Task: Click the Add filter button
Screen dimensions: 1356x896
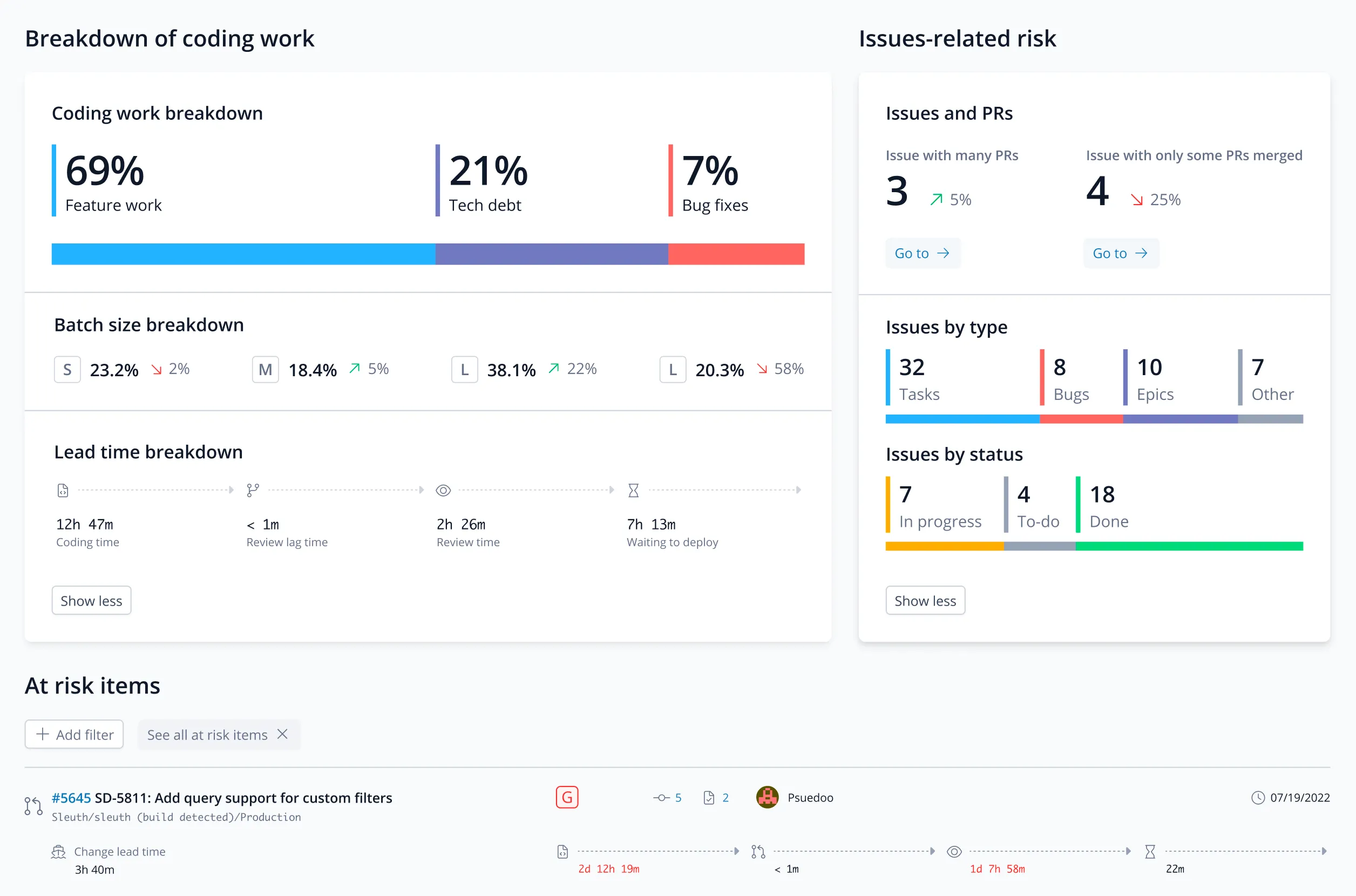Action: pyautogui.click(x=74, y=734)
